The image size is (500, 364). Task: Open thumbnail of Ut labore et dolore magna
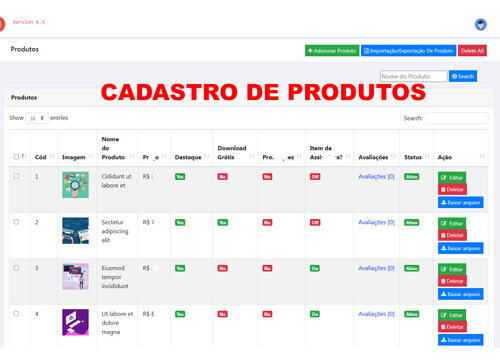pyautogui.click(x=75, y=322)
